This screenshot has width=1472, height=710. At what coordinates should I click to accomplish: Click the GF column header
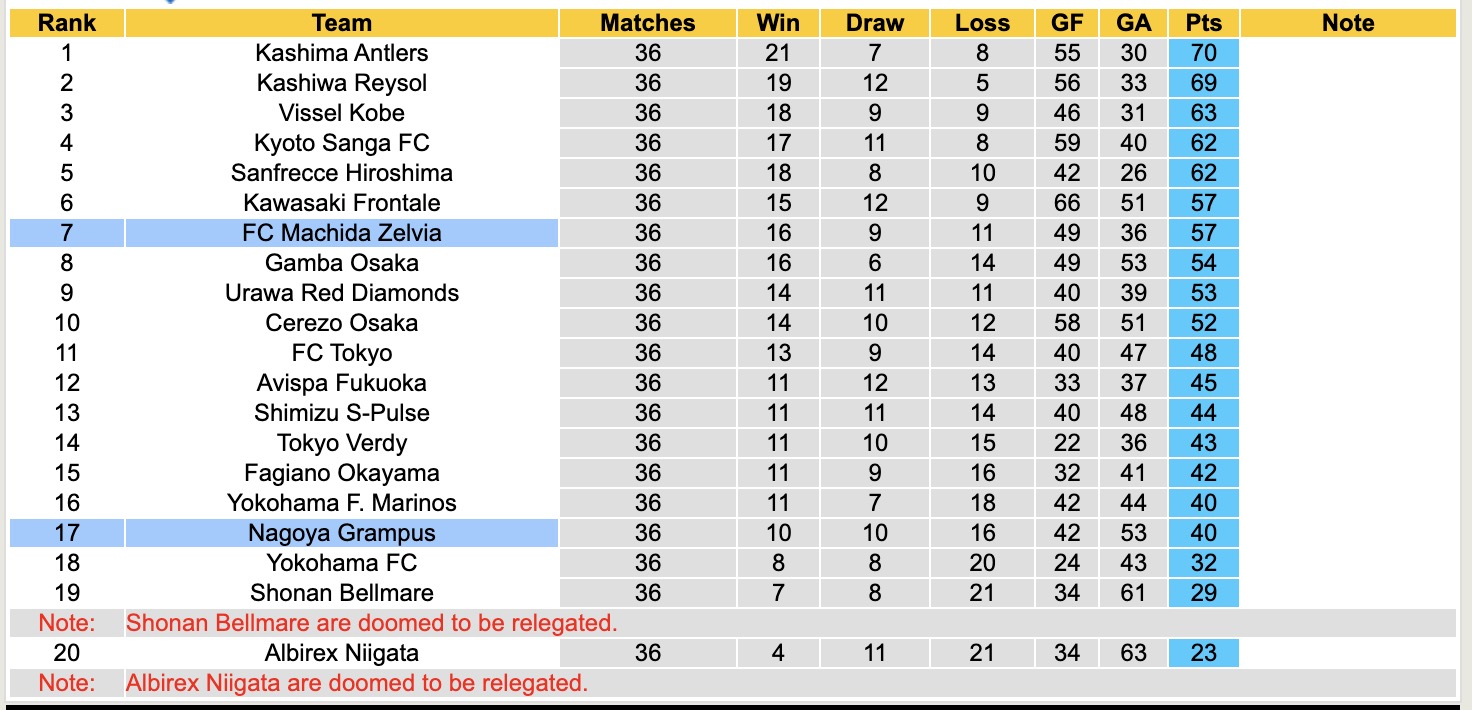1067,23
